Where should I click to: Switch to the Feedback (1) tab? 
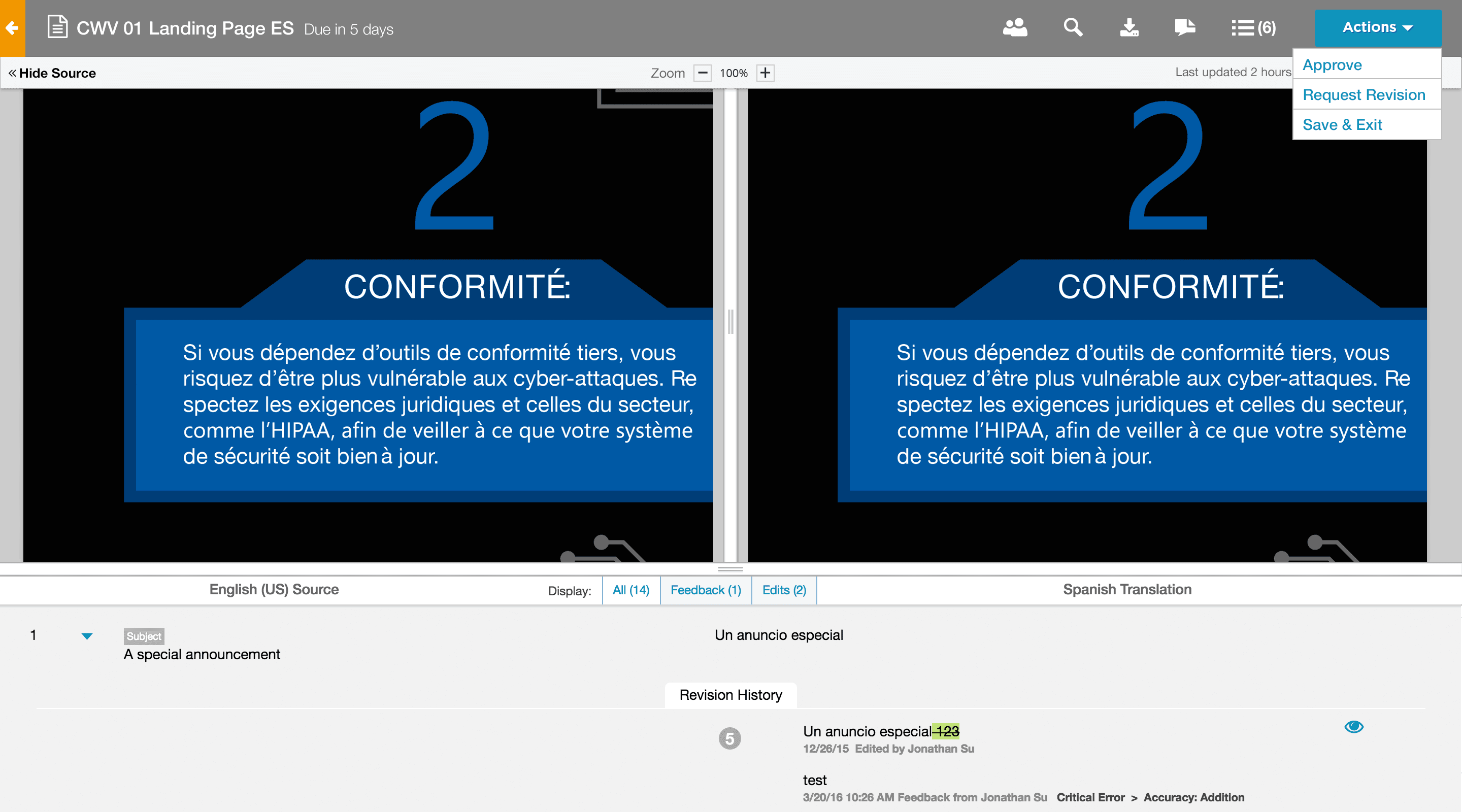706,590
